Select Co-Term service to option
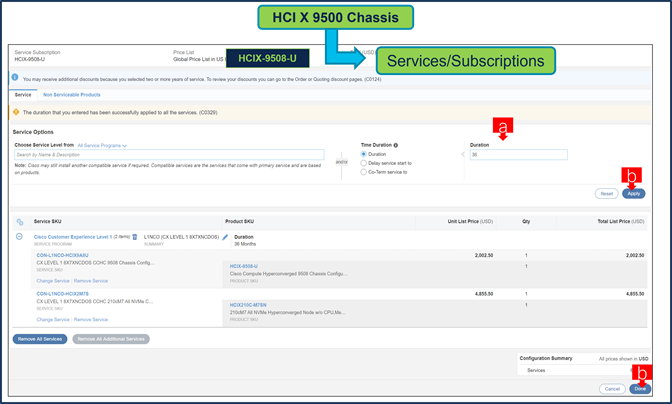The width and height of the screenshot is (672, 404). pyautogui.click(x=363, y=172)
